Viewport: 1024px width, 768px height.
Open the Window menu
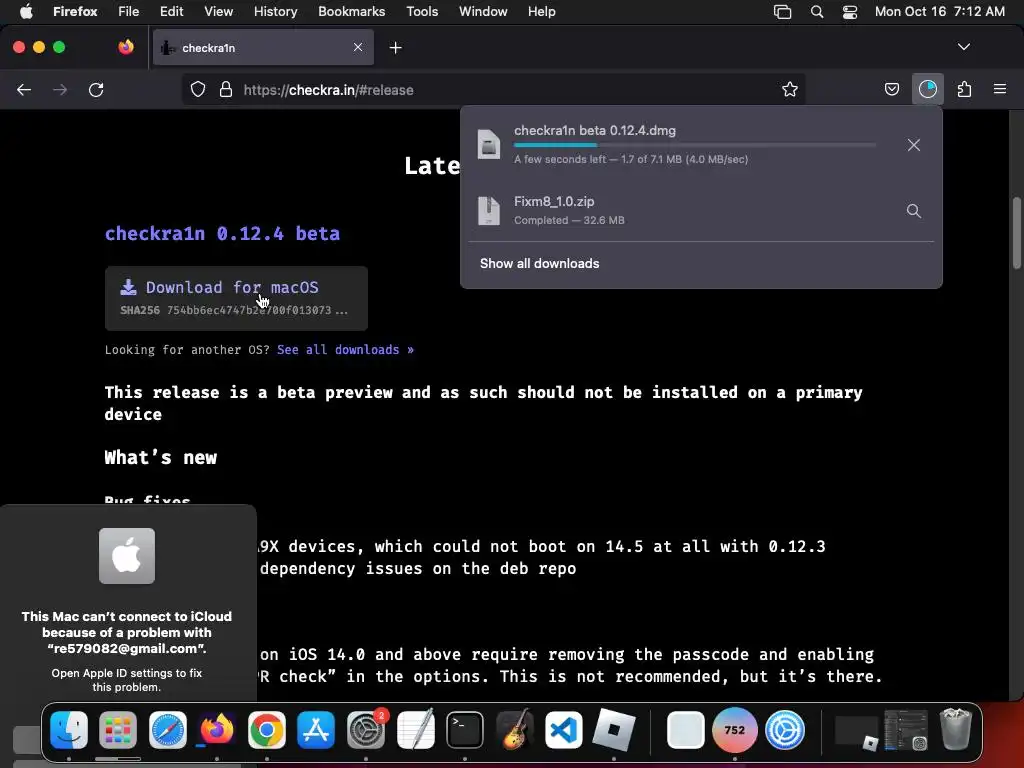(483, 12)
